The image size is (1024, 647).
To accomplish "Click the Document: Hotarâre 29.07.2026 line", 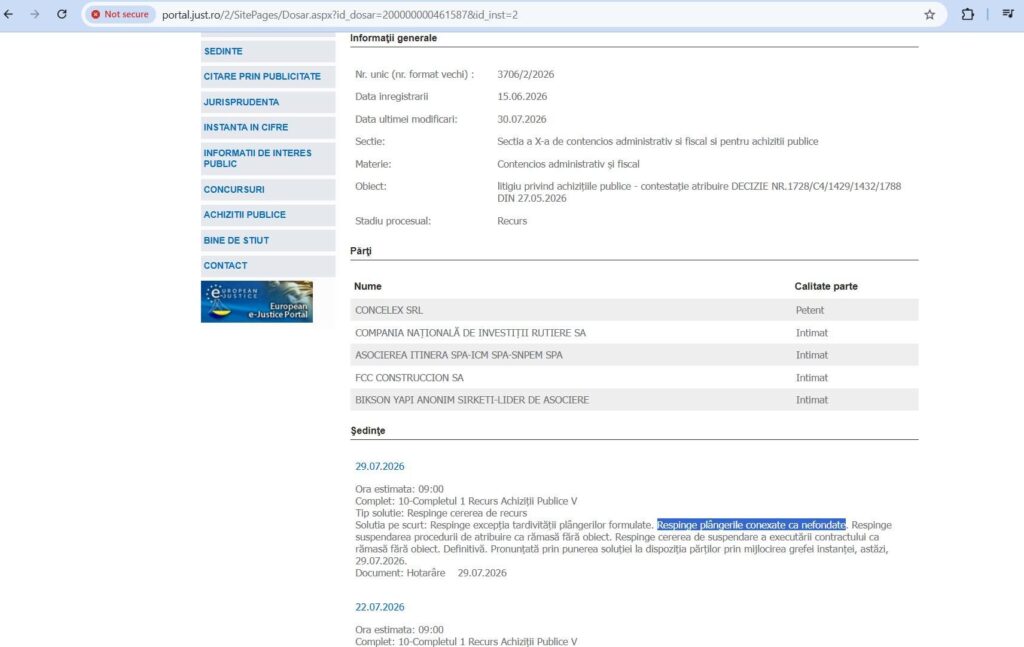I will 431,573.
